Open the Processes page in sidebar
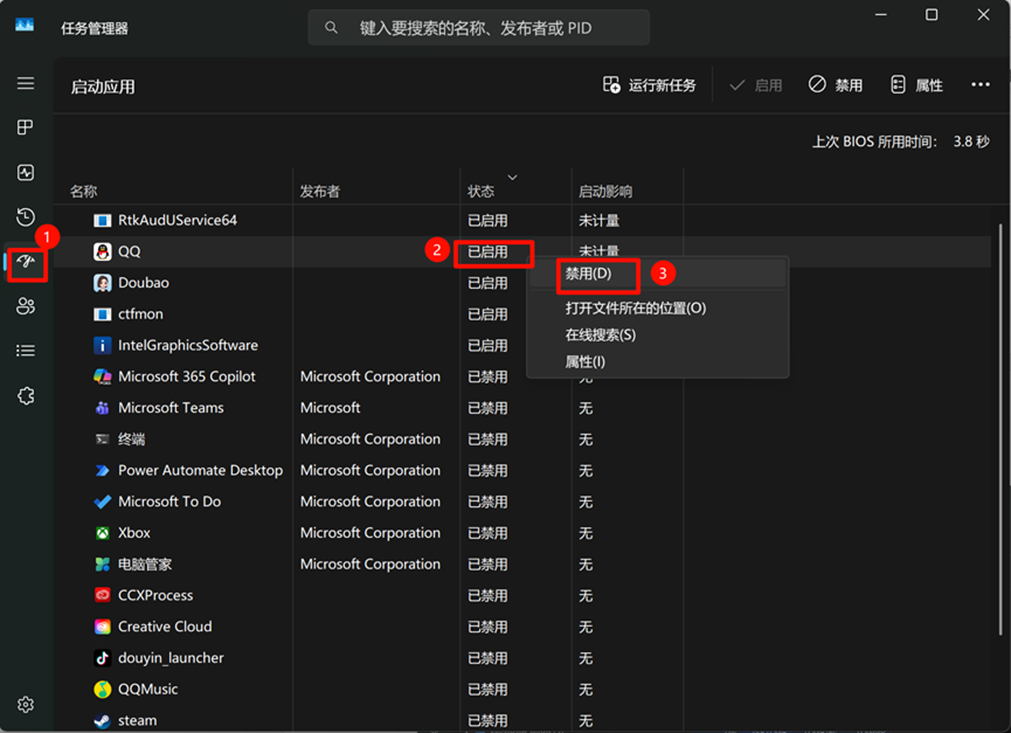 (26, 128)
